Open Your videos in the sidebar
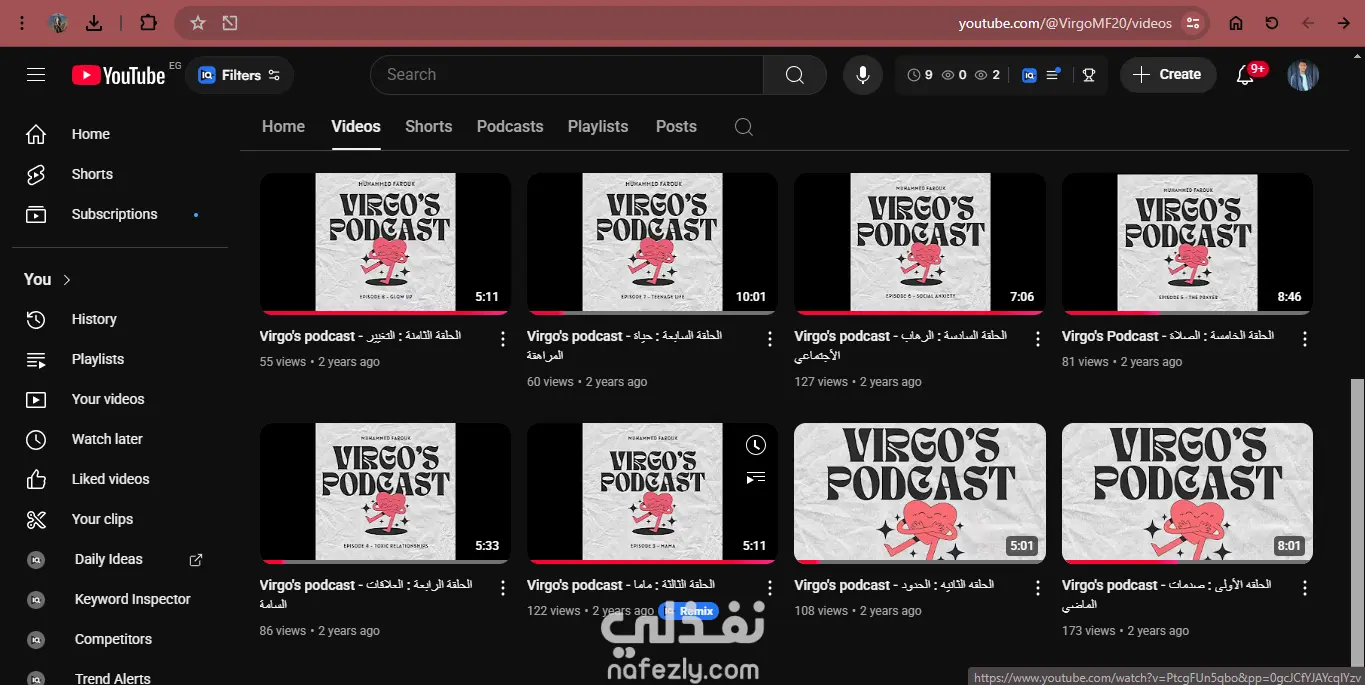 (120, 399)
